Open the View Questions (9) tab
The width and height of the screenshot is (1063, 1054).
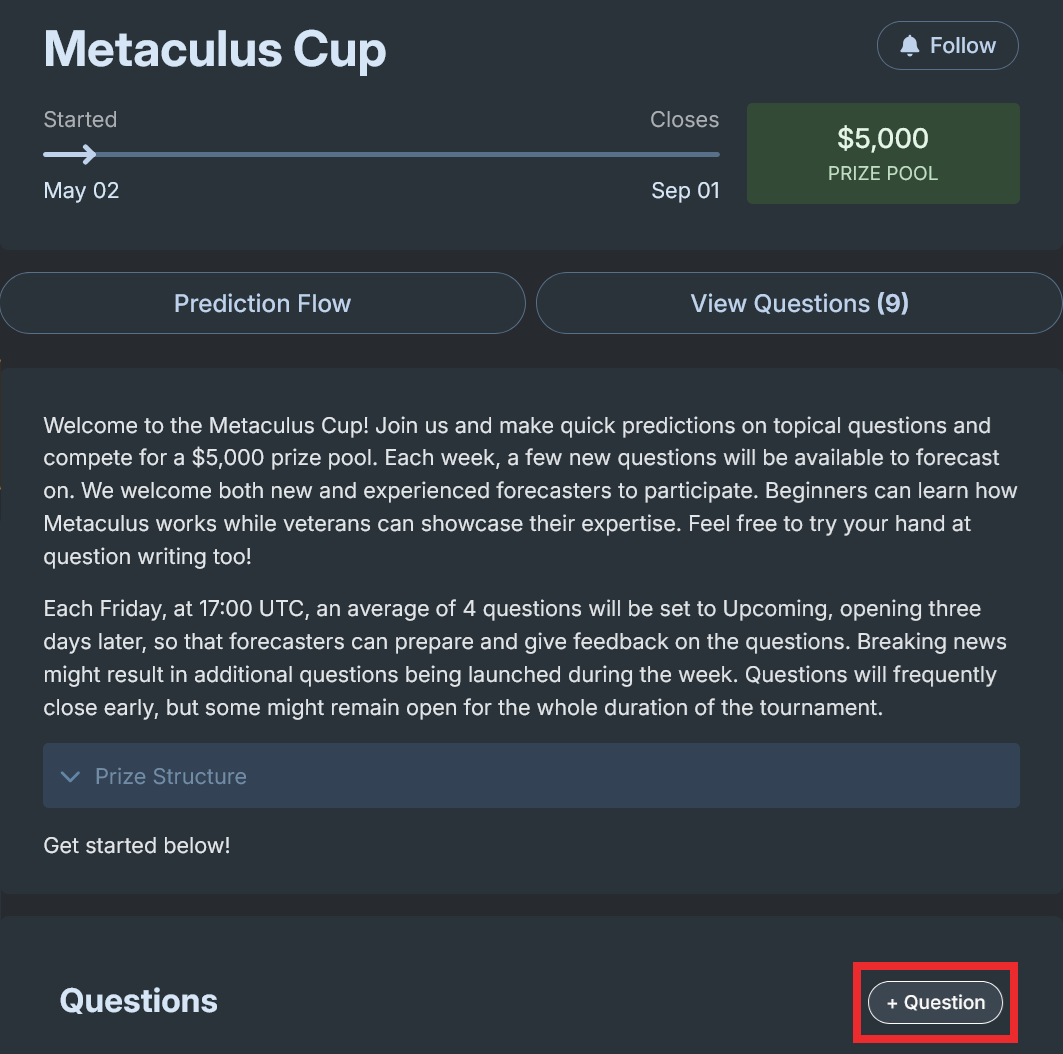[x=798, y=303]
